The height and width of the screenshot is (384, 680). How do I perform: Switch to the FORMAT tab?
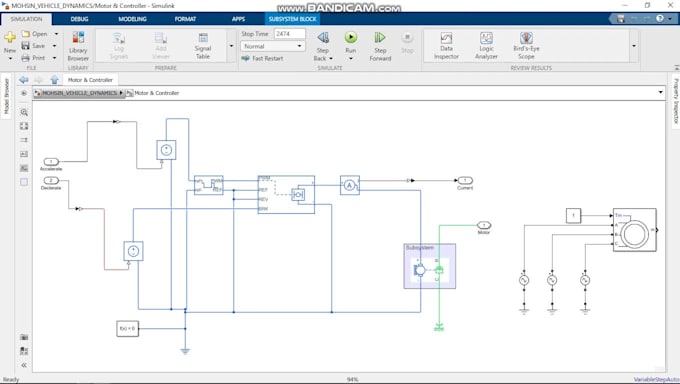point(185,19)
